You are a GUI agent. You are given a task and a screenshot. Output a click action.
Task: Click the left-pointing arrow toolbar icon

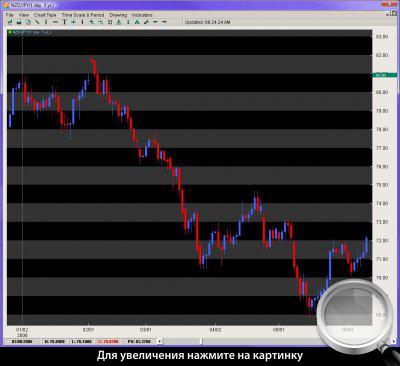(x=155, y=22)
